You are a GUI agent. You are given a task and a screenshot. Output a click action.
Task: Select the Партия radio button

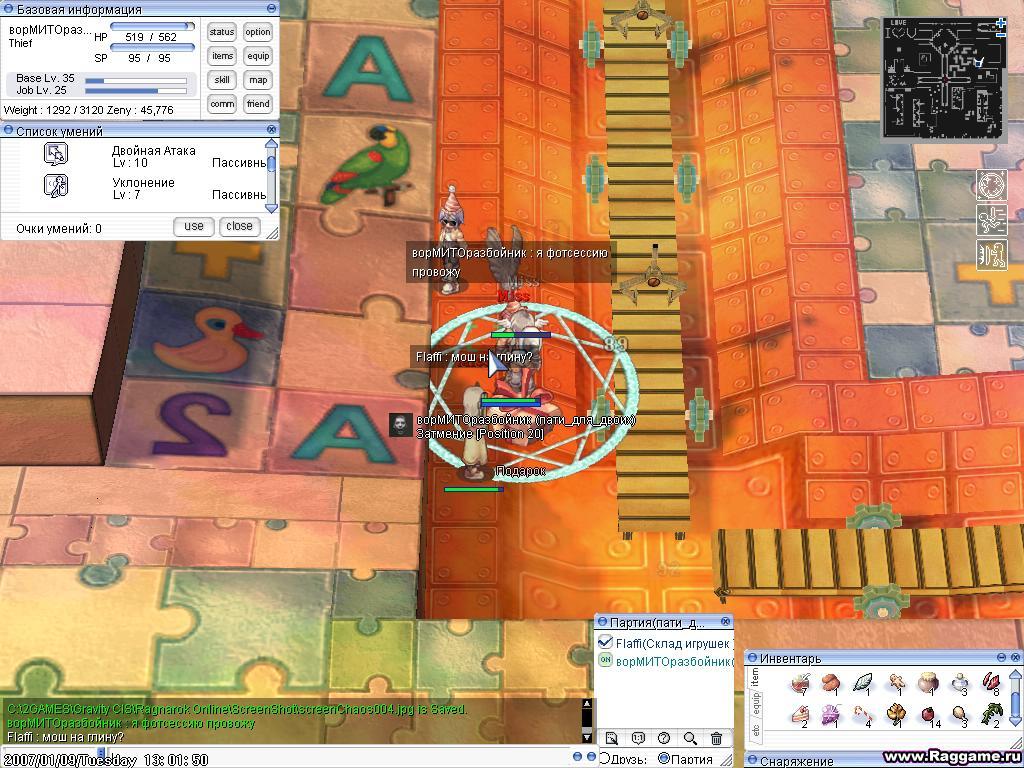[663, 759]
